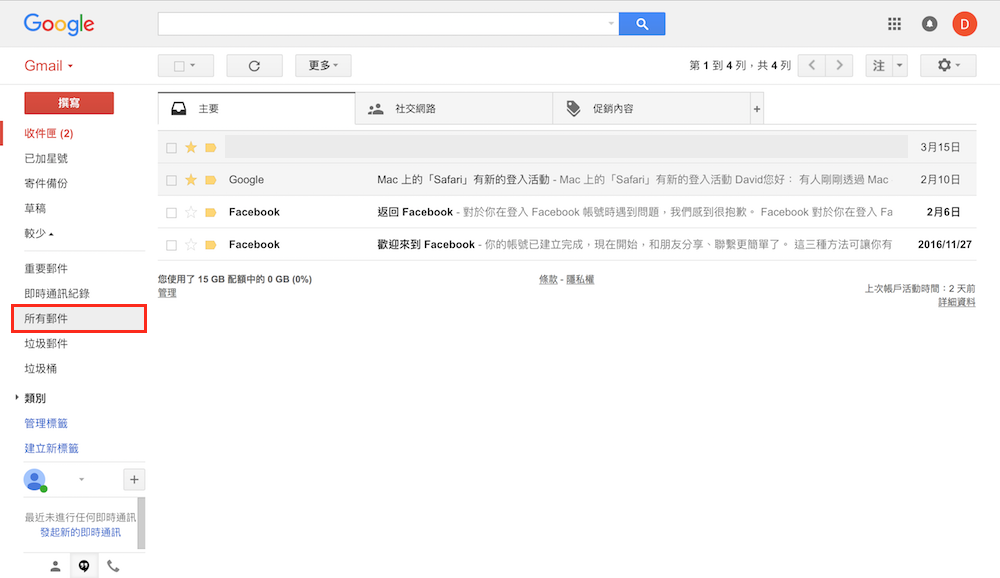Star the 歡迎來到 Facebook email

pyautogui.click(x=191, y=245)
